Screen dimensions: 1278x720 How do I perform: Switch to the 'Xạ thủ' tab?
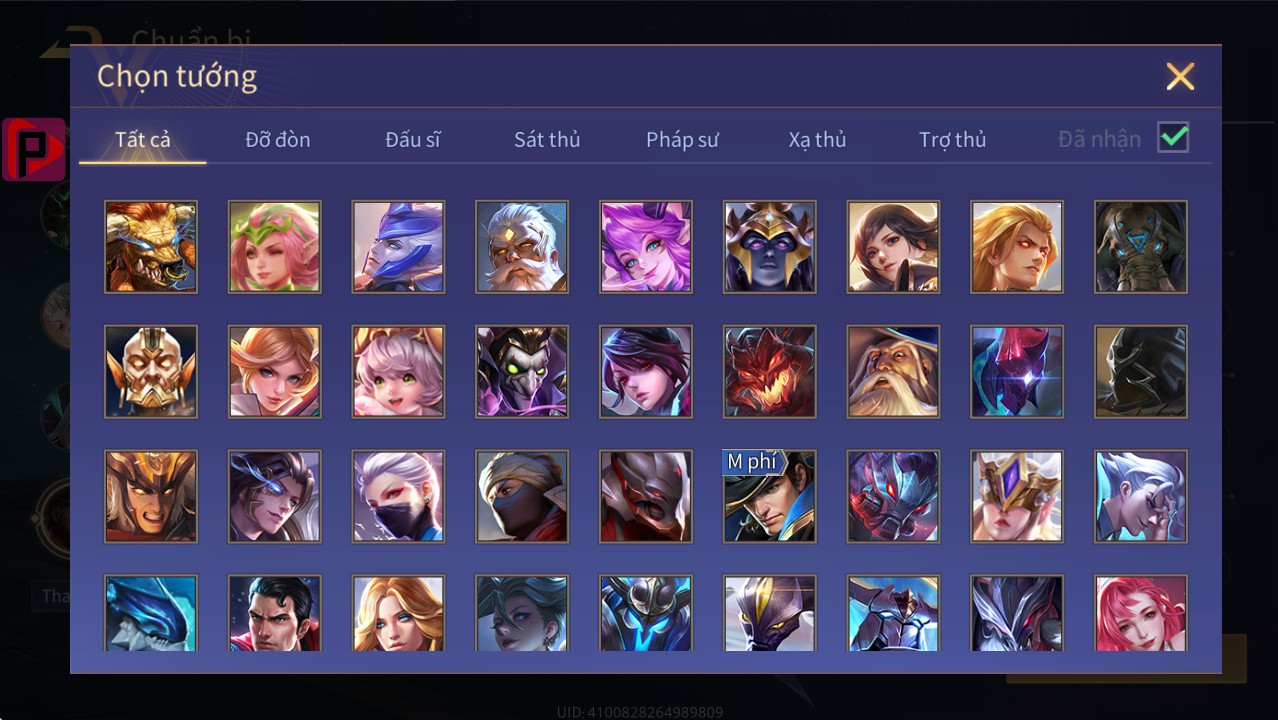click(817, 139)
